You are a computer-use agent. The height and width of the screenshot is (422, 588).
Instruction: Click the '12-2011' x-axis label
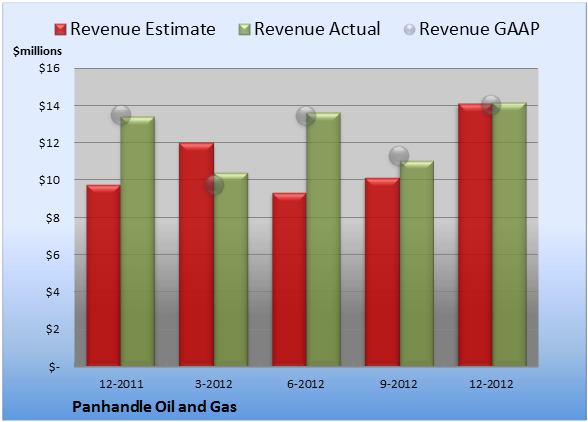[121, 384]
